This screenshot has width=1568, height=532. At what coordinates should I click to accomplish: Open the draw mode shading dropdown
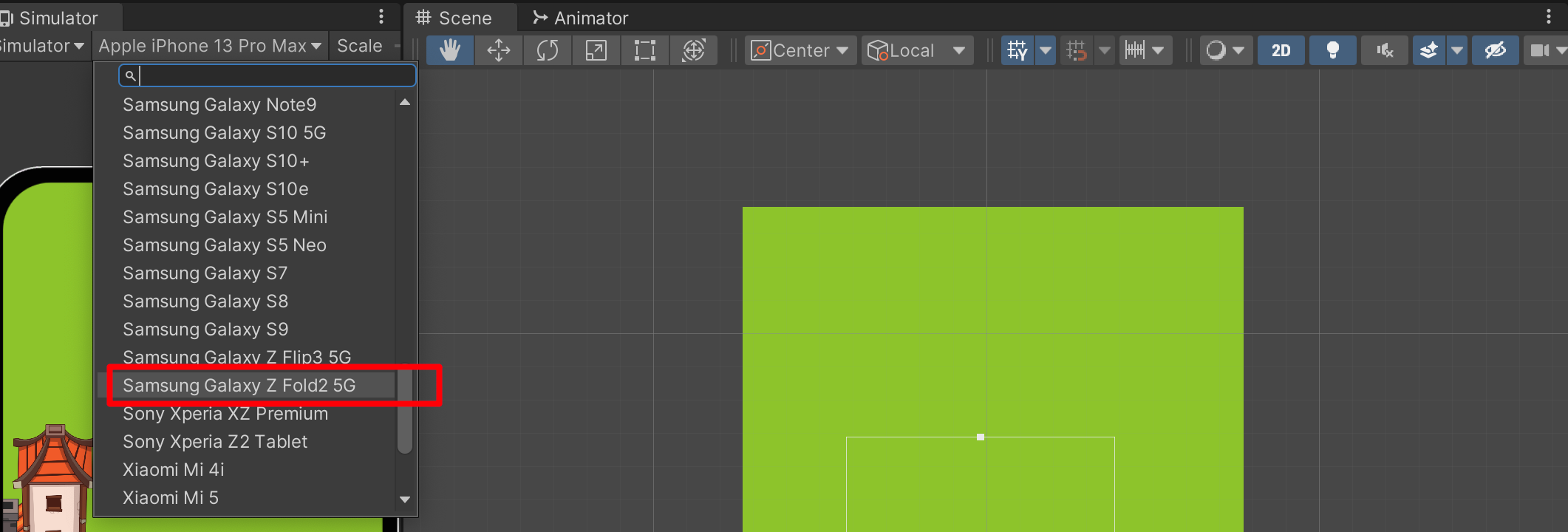(x=1226, y=50)
